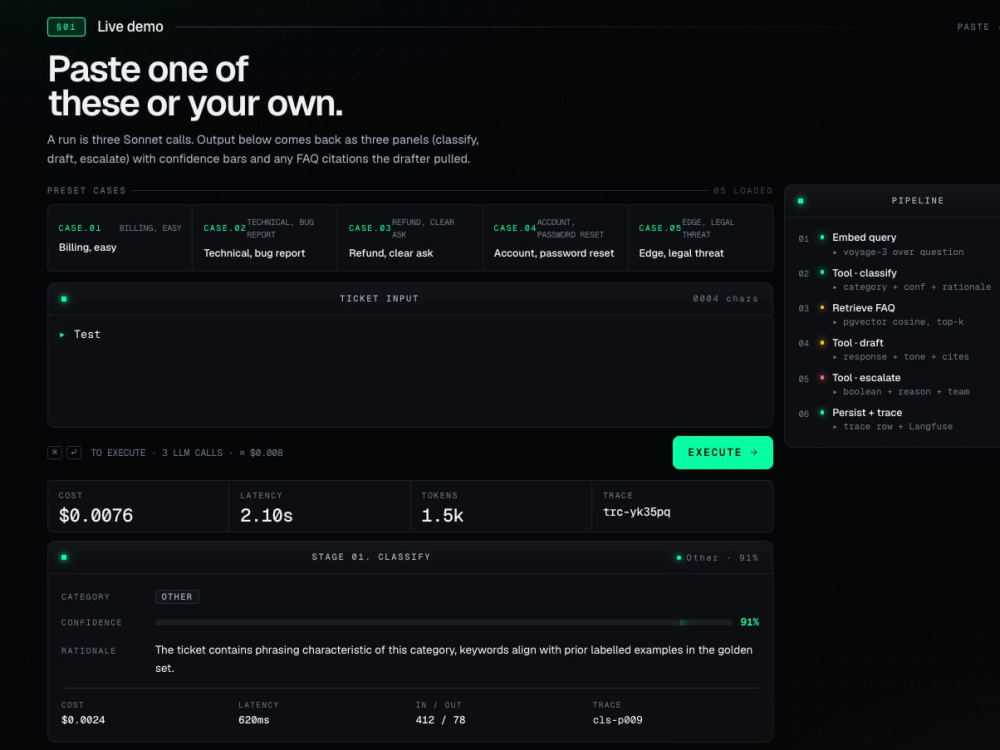This screenshot has height=750, width=1000.
Task: Click the Live demo heading label
Action: [x=130, y=27]
